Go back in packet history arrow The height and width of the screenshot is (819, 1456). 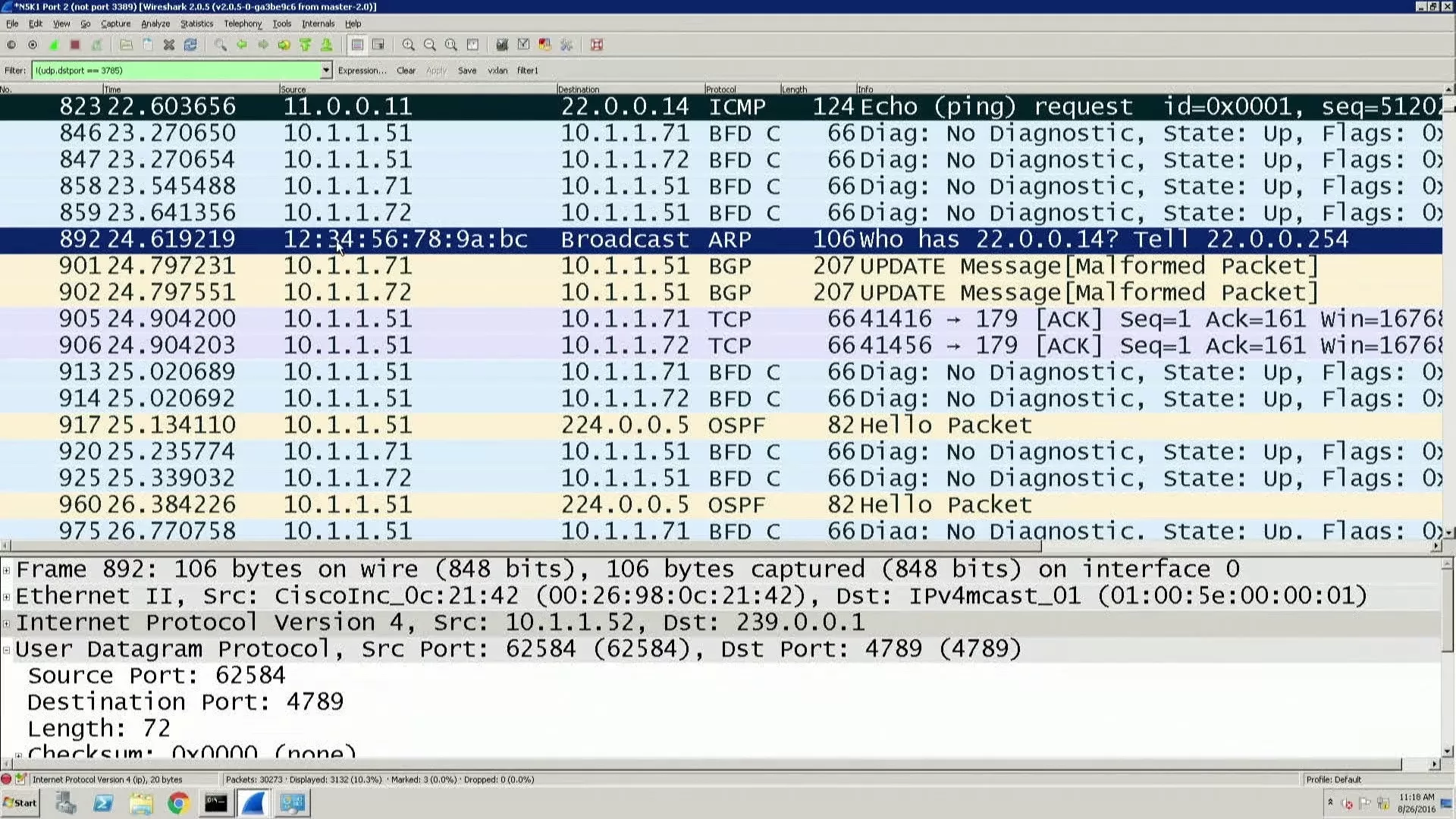(x=241, y=45)
